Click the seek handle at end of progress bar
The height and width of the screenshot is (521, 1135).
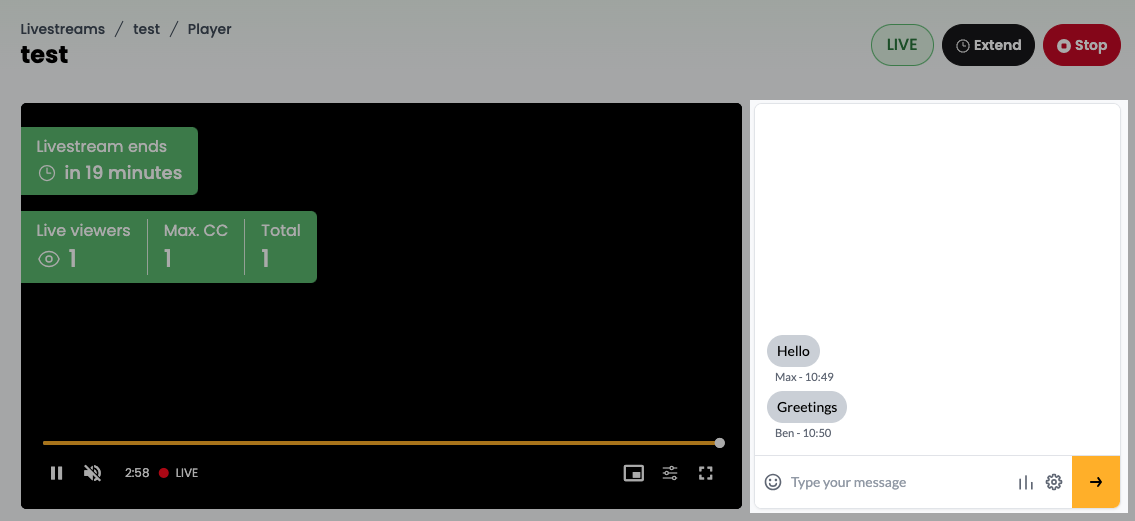[x=720, y=443]
